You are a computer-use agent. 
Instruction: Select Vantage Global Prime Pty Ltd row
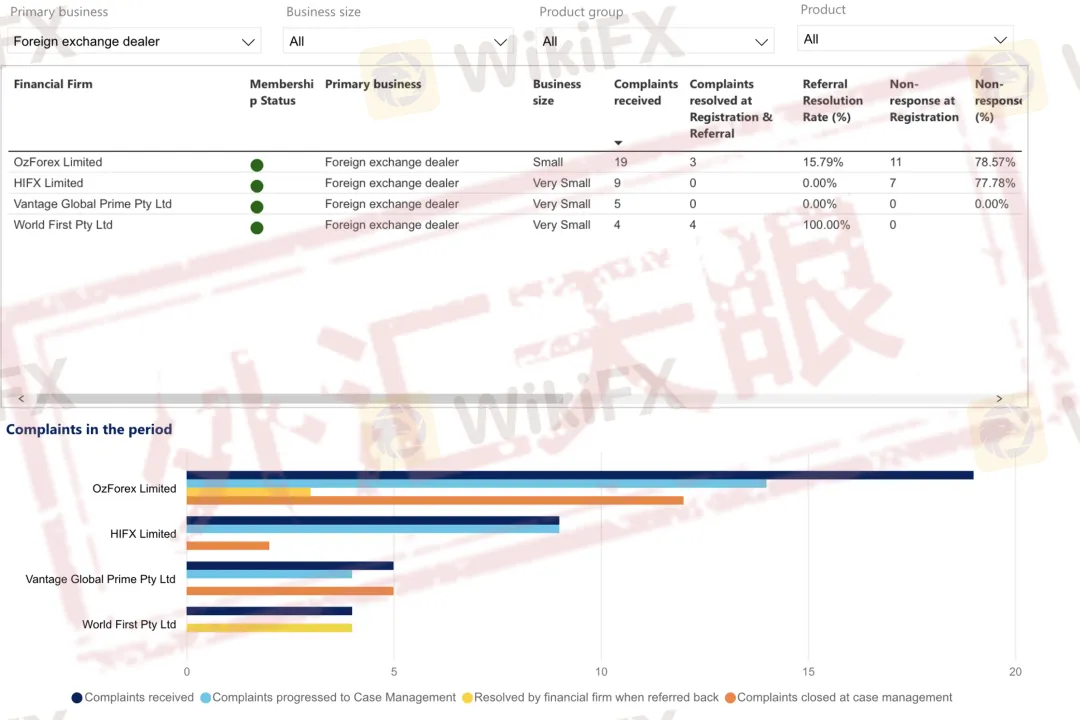92,204
